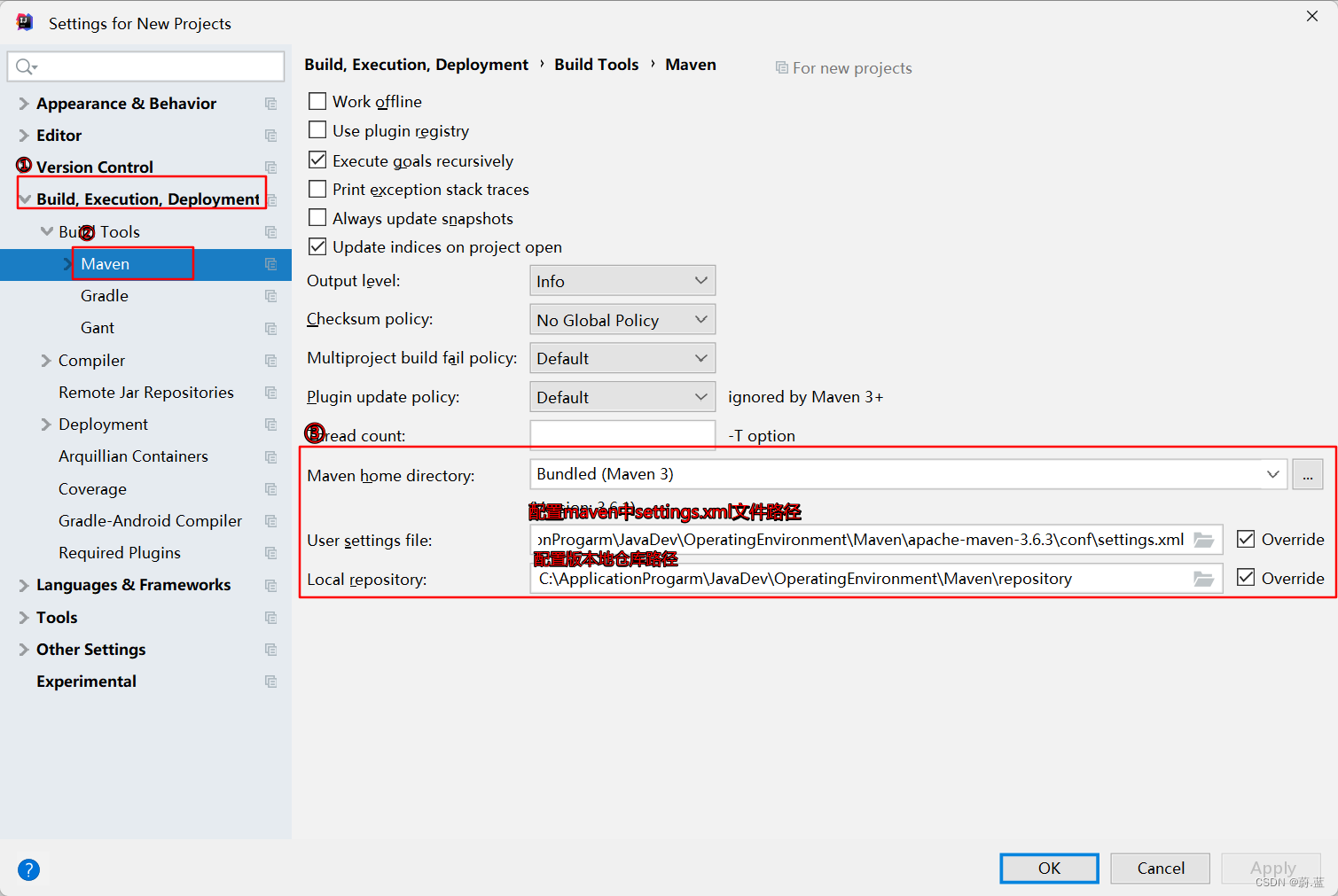Select Gradle-Android Compiler settings

(x=150, y=521)
